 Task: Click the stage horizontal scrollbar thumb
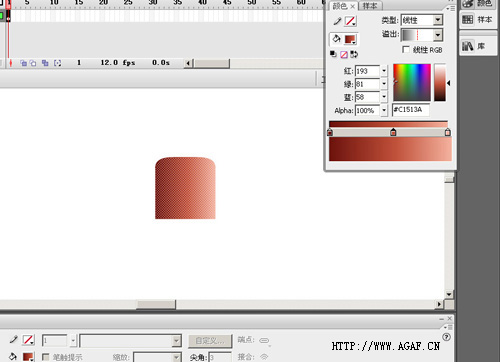point(156,304)
